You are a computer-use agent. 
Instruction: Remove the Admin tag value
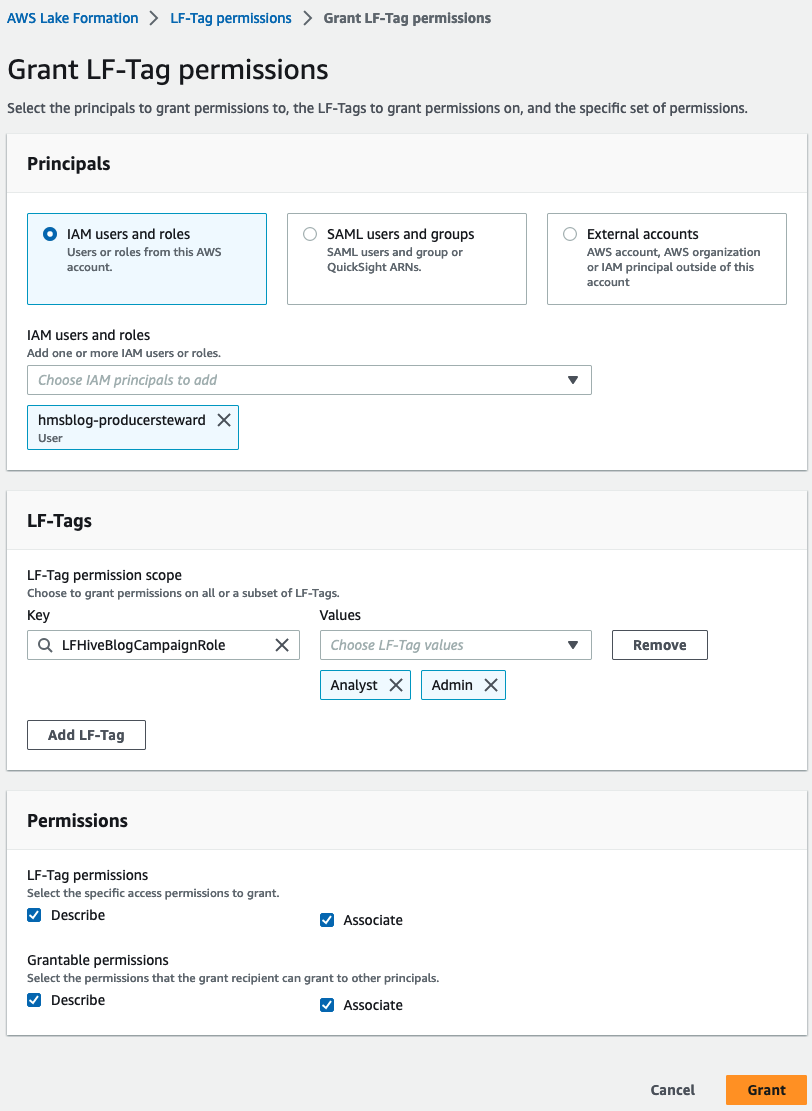[x=491, y=685]
